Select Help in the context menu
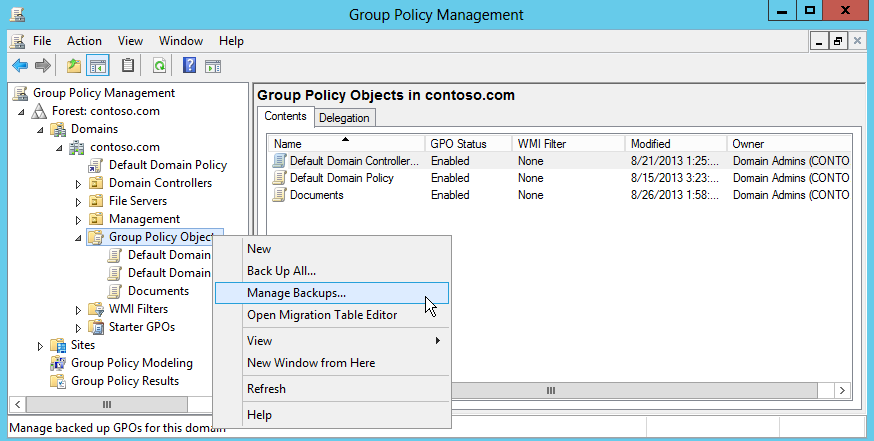 [332, 415]
